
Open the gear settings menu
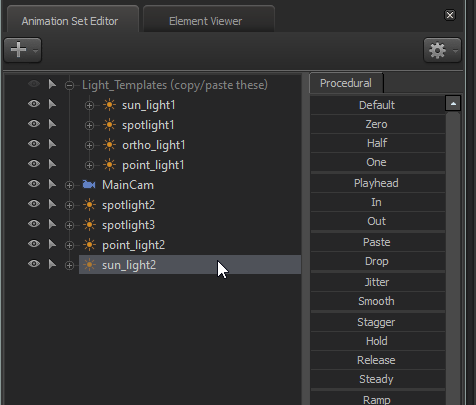pos(442,50)
